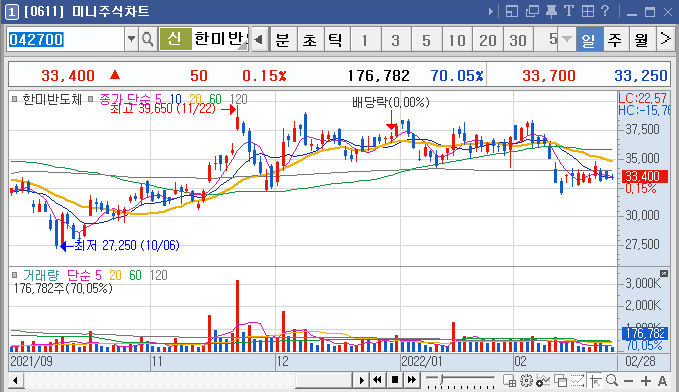Click the blue 176,782 volume tag on axis
This screenshot has height=392, width=679.
[x=645, y=333]
